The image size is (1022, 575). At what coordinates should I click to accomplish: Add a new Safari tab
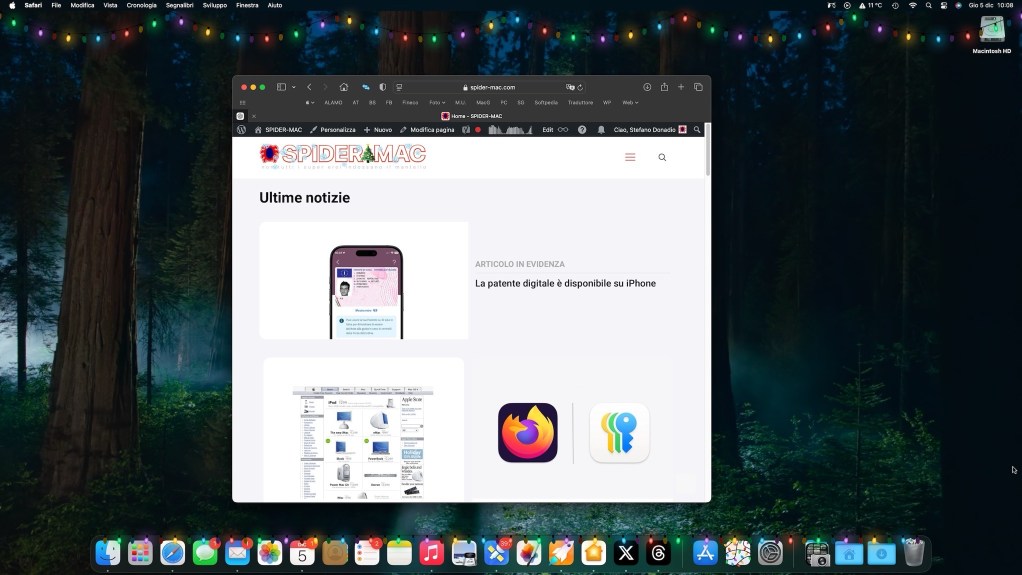(681, 87)
